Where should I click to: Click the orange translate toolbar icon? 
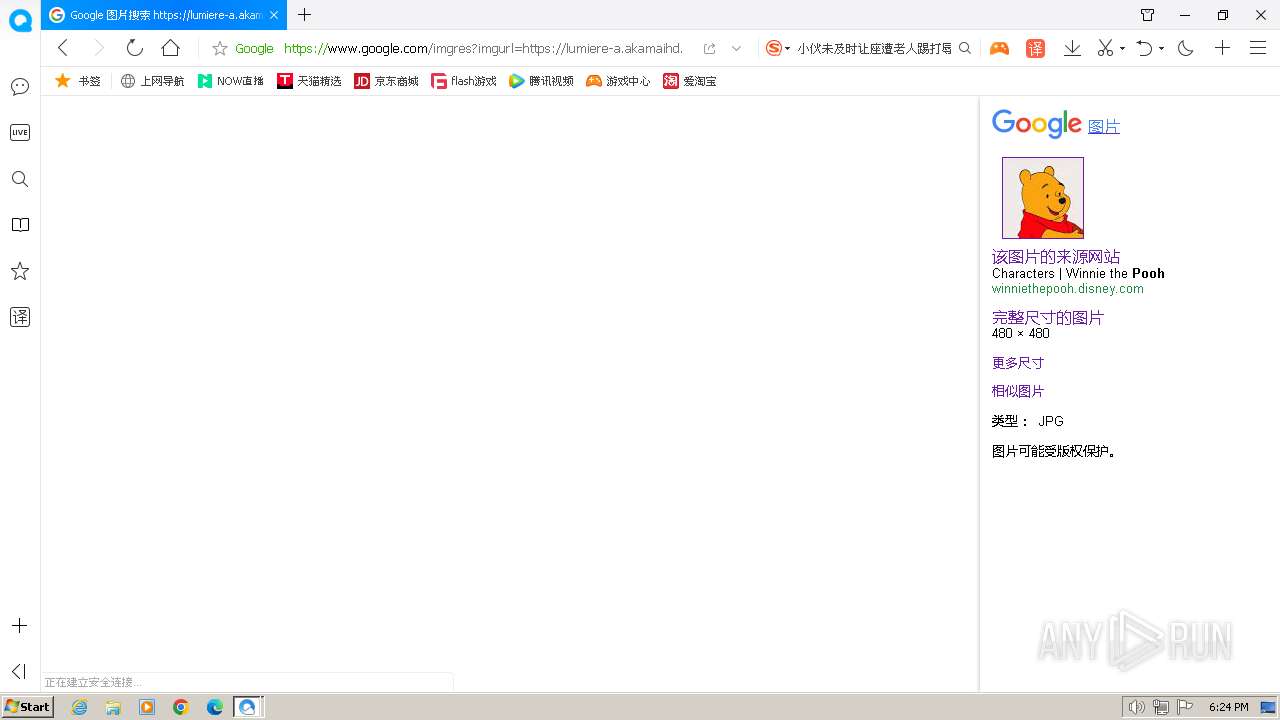(x=1036, y=48)
